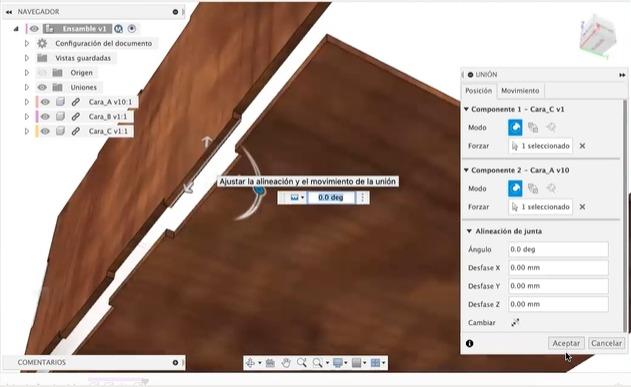Screen dimensions: 631x387
Task: Expand the Origen node
Action: 27,73
